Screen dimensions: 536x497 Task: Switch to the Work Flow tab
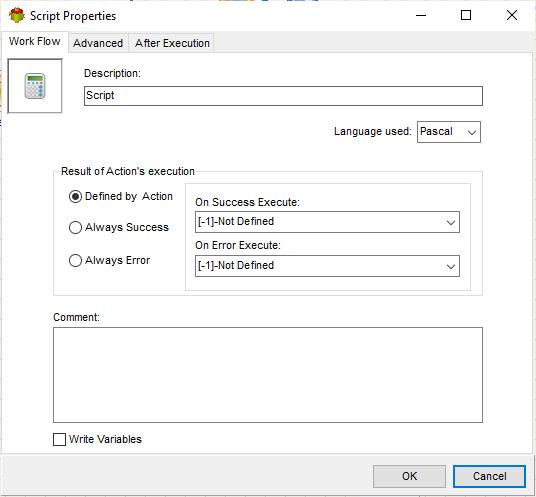pos(35,41)
